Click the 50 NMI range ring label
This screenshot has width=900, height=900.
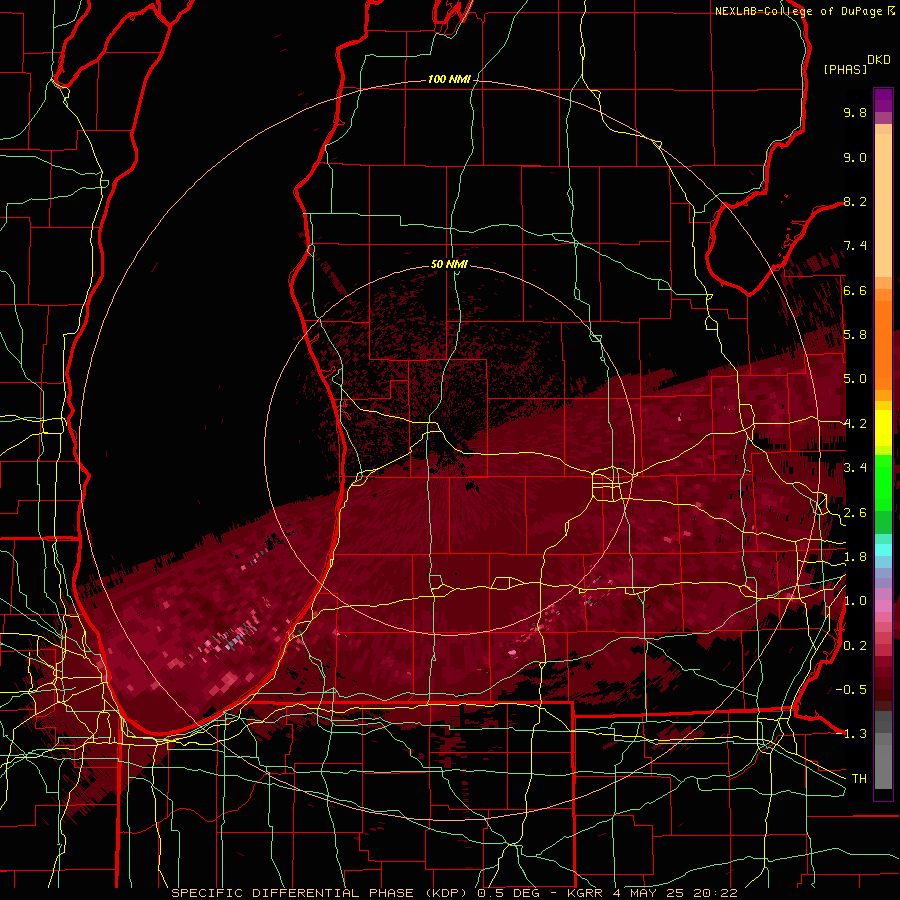click(x=449, y=264)
